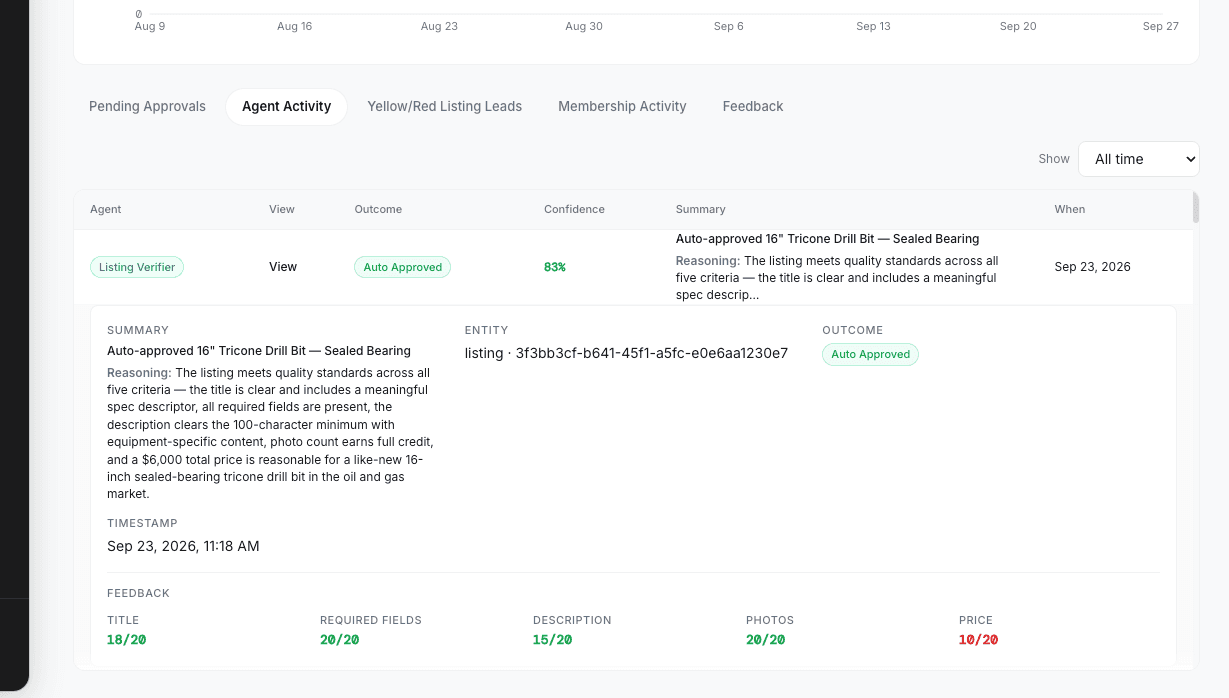Click the ENTITY label in details panel

[486, 330]
